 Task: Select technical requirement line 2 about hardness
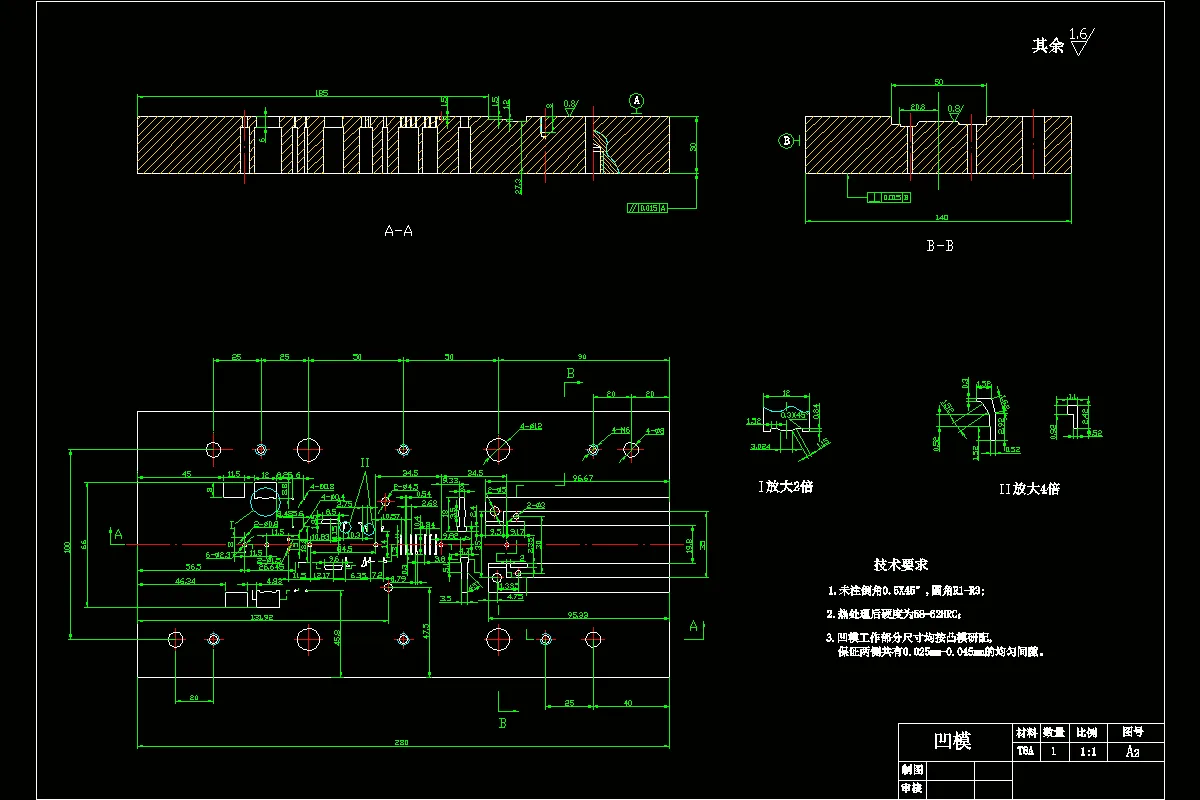pos(894,615)
